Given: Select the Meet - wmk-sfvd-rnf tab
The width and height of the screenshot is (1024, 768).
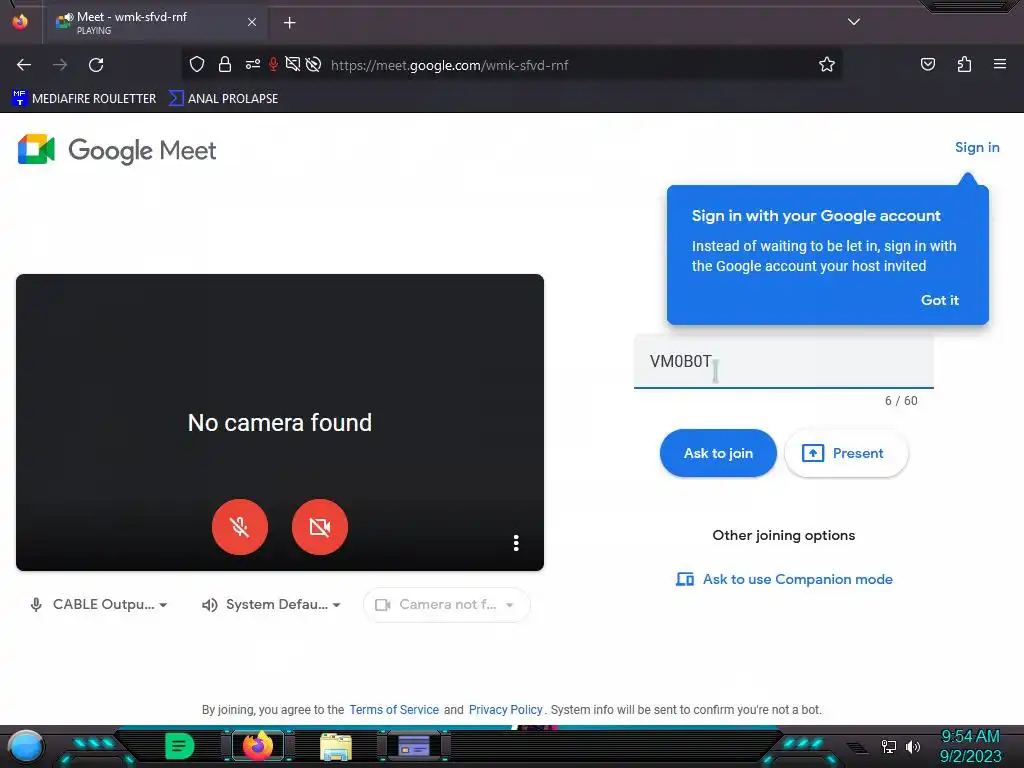Looking at the screenshot, I should click(155, 23).
